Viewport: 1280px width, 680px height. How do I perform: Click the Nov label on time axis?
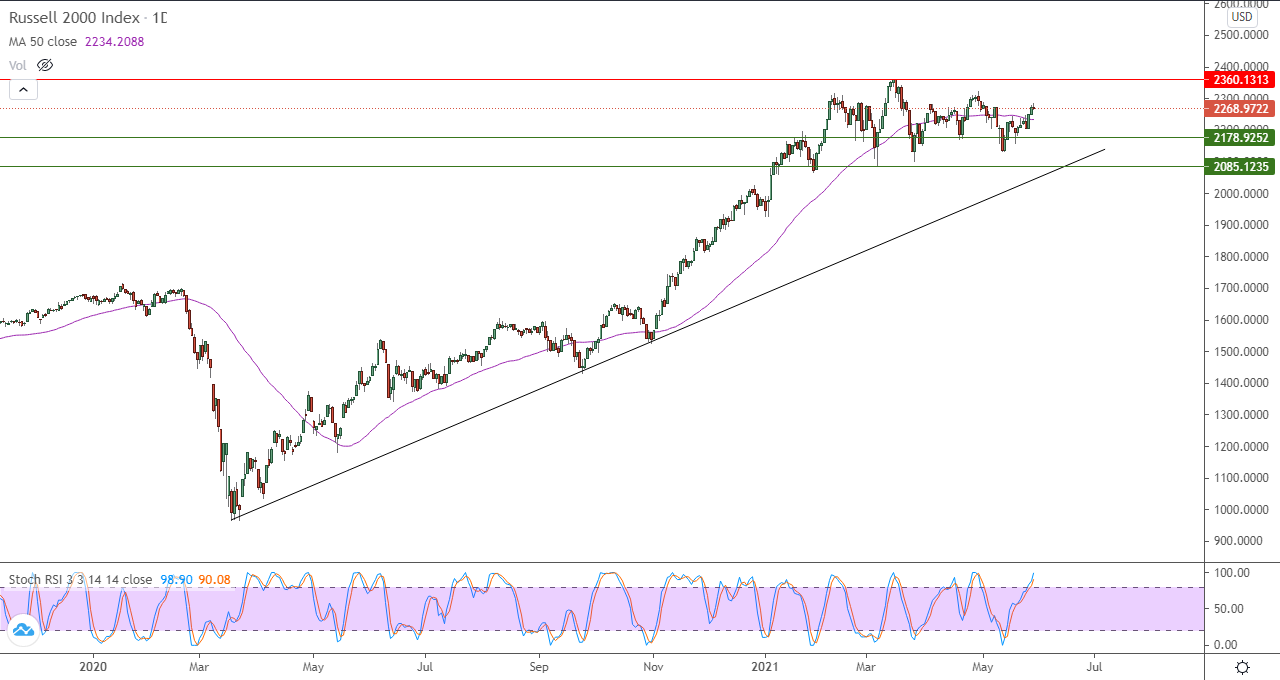pyautogui.click(x=653, y=665)
